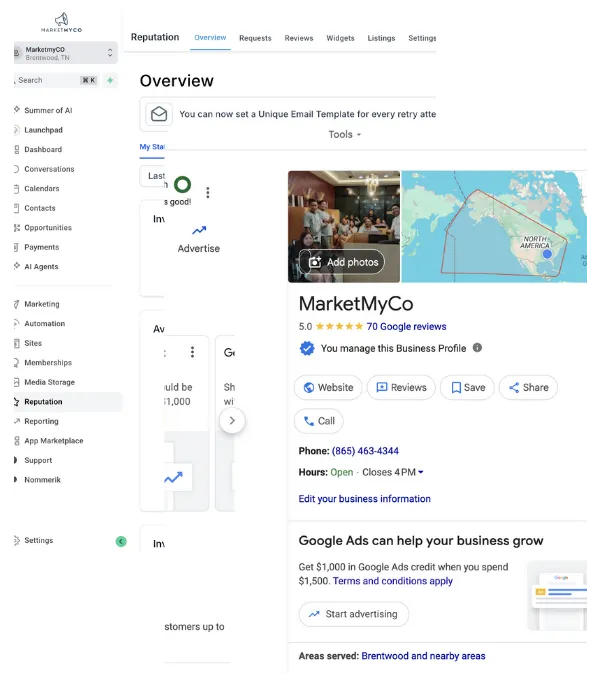This screenshot has height=700, width=600.
Task: Click Google Ads preview illustration
Action: coord(557,595)
